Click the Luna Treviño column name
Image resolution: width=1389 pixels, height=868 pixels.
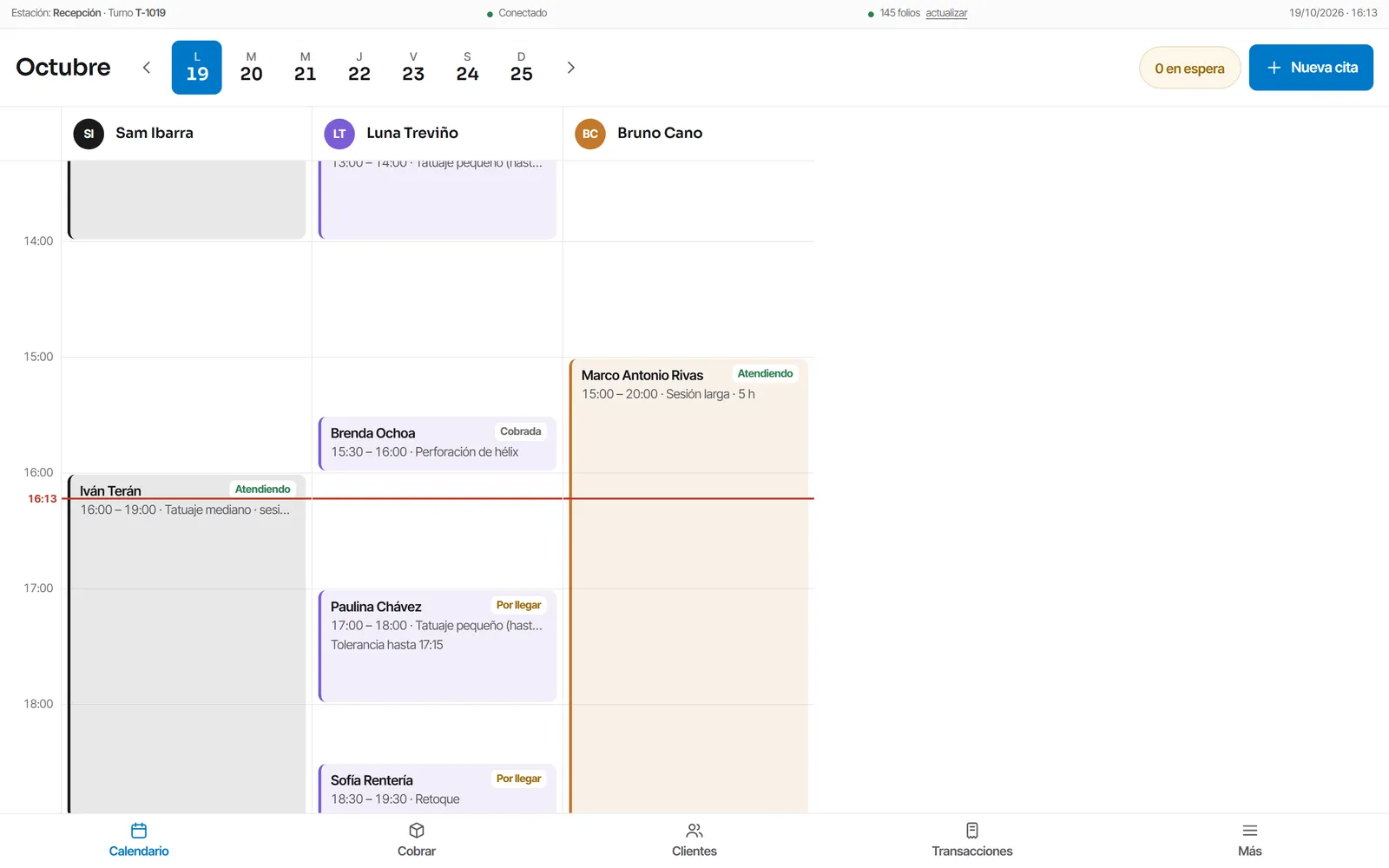click(412, 133)
